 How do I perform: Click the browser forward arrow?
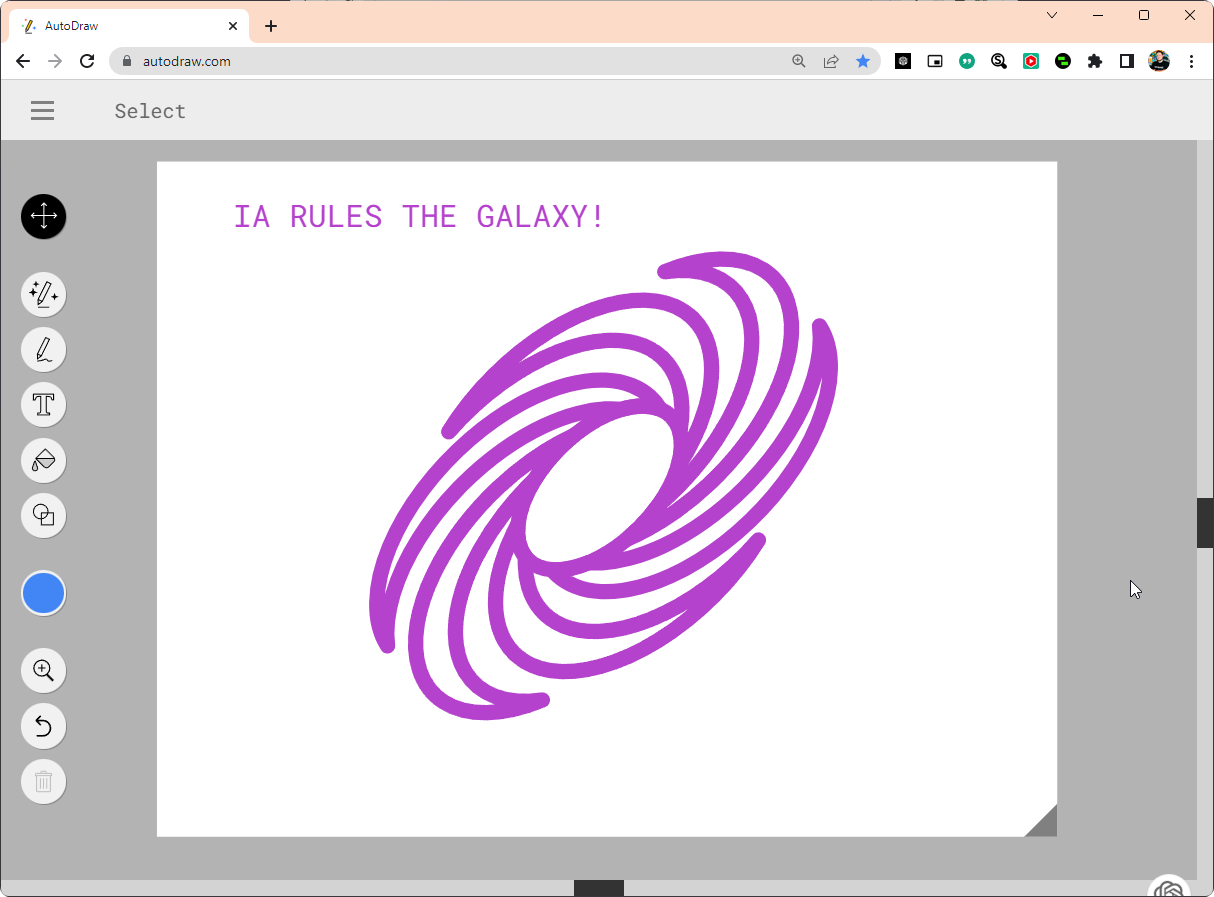55,61
